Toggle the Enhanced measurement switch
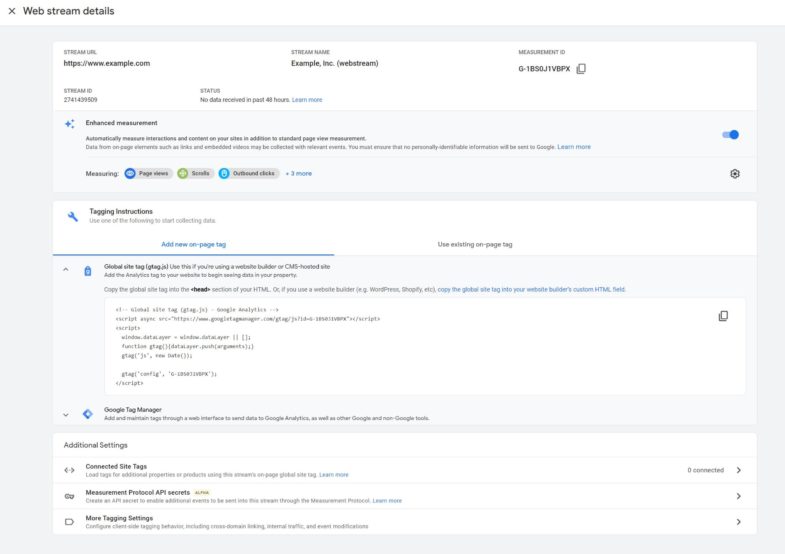 [730, 135]
